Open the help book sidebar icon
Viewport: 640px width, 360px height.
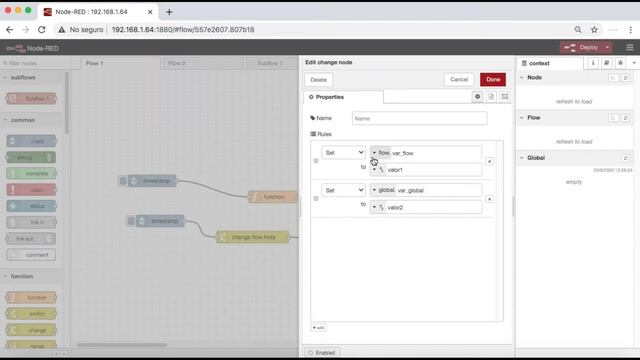607,63
